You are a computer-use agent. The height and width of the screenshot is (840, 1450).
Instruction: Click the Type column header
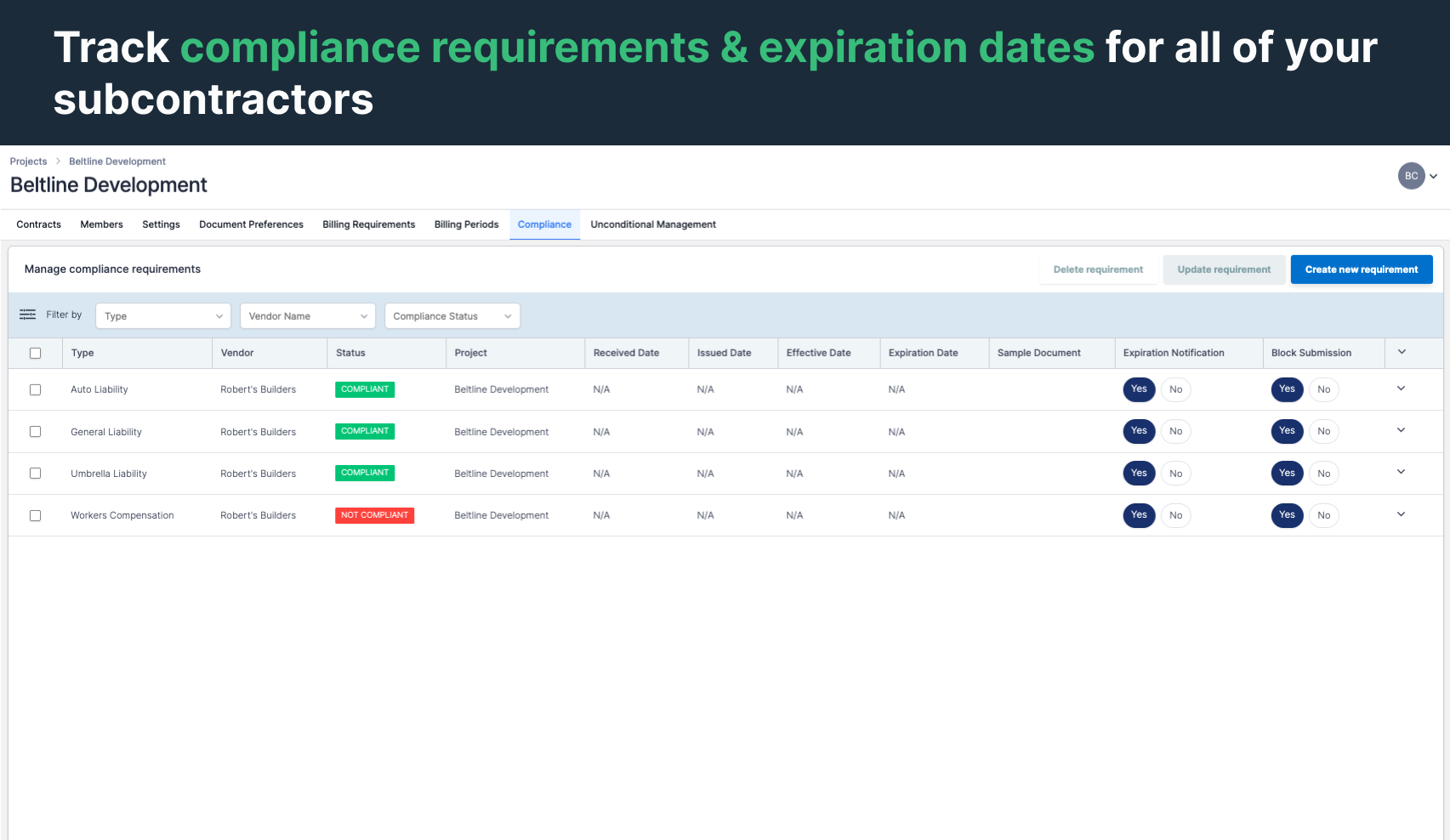137,353
